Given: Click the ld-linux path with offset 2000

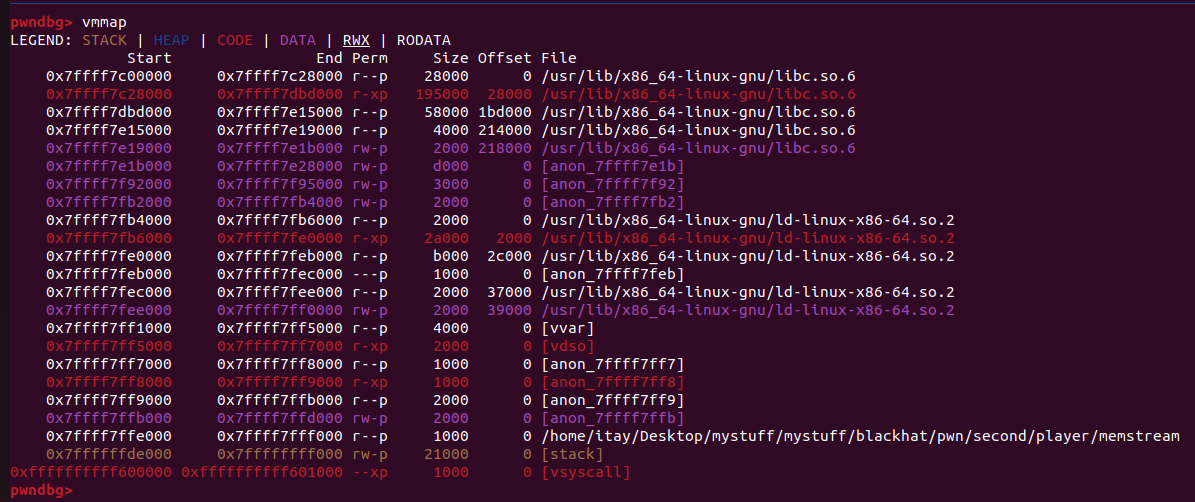Looking at the screenshot, I should pyautogui.click(x=748, y=238).
